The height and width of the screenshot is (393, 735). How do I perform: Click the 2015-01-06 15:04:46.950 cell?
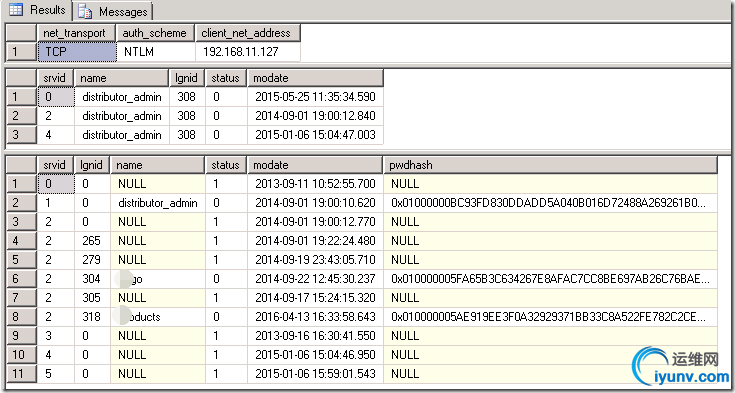tap(315, 355)
